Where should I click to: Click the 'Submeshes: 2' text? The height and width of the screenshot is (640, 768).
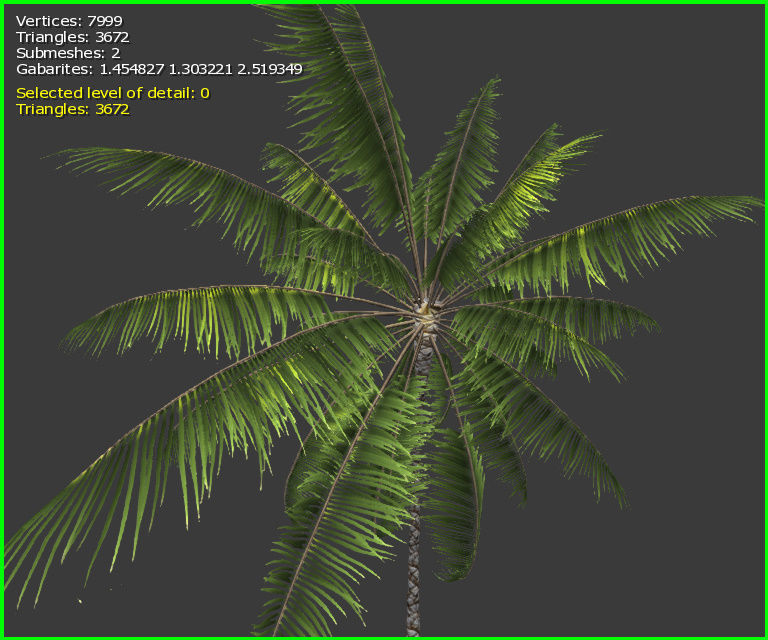tap(68, 53)
